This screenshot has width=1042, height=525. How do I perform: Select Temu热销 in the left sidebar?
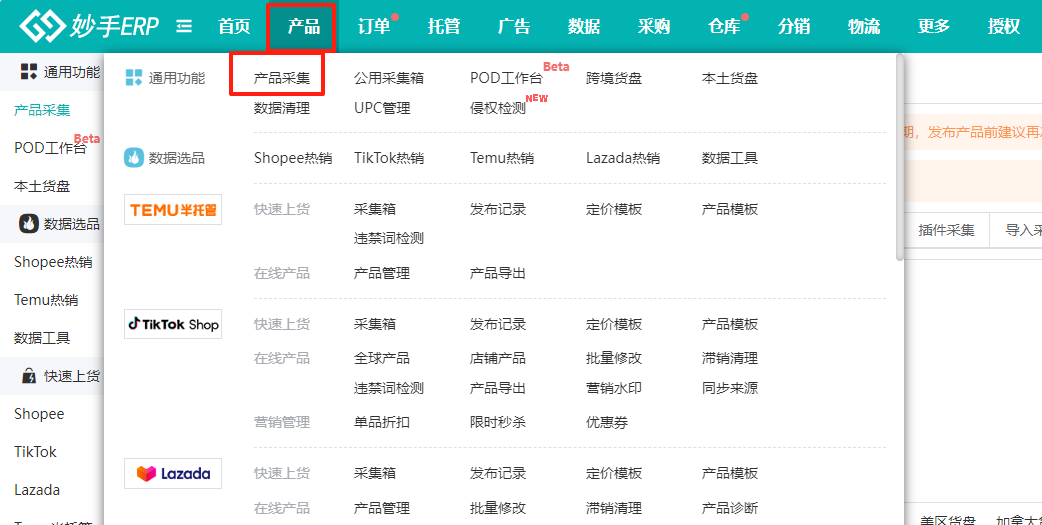click(46, 300)
